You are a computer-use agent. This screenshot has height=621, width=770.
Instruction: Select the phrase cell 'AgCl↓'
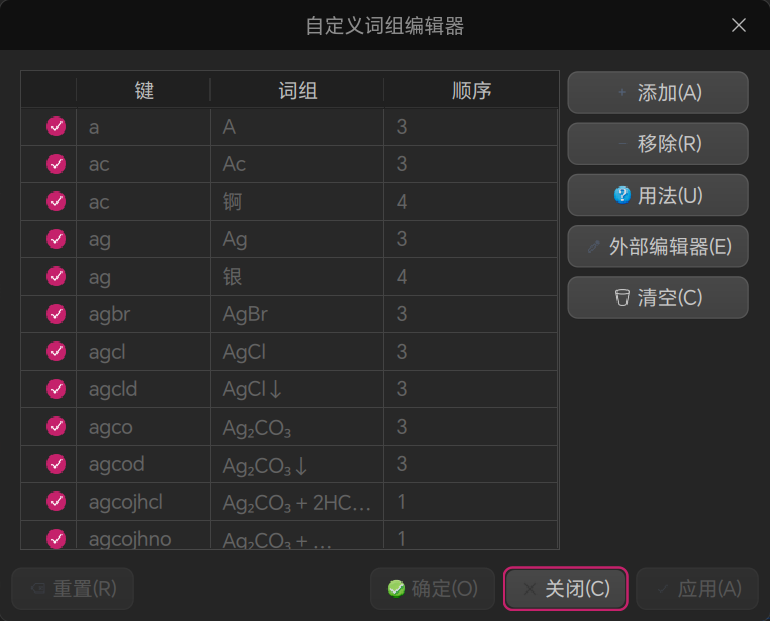[x=297, y=389]
